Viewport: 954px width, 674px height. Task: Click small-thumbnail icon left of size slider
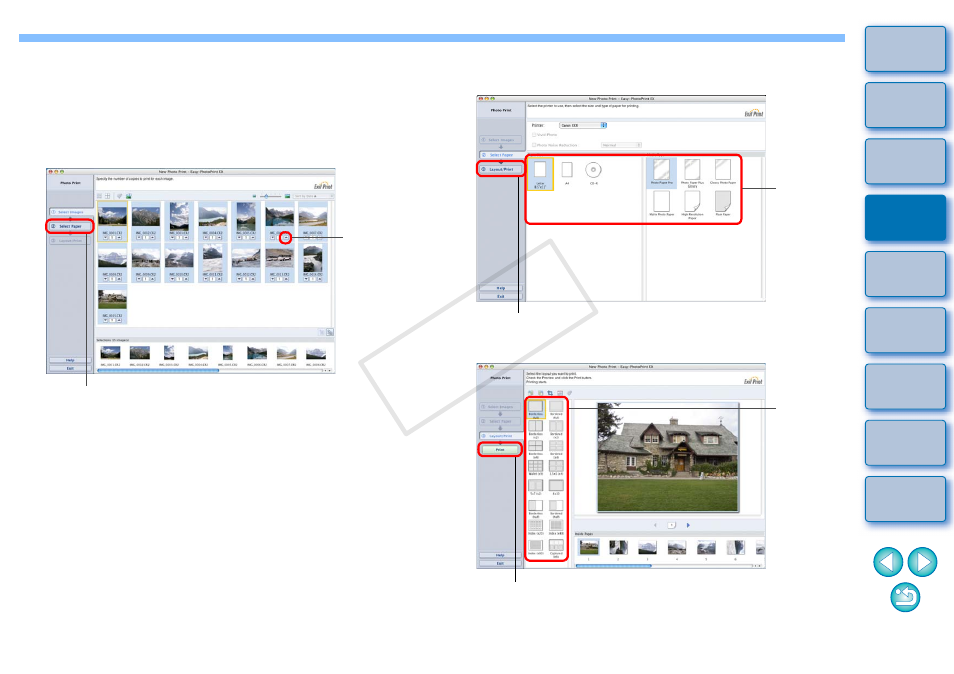254,196
